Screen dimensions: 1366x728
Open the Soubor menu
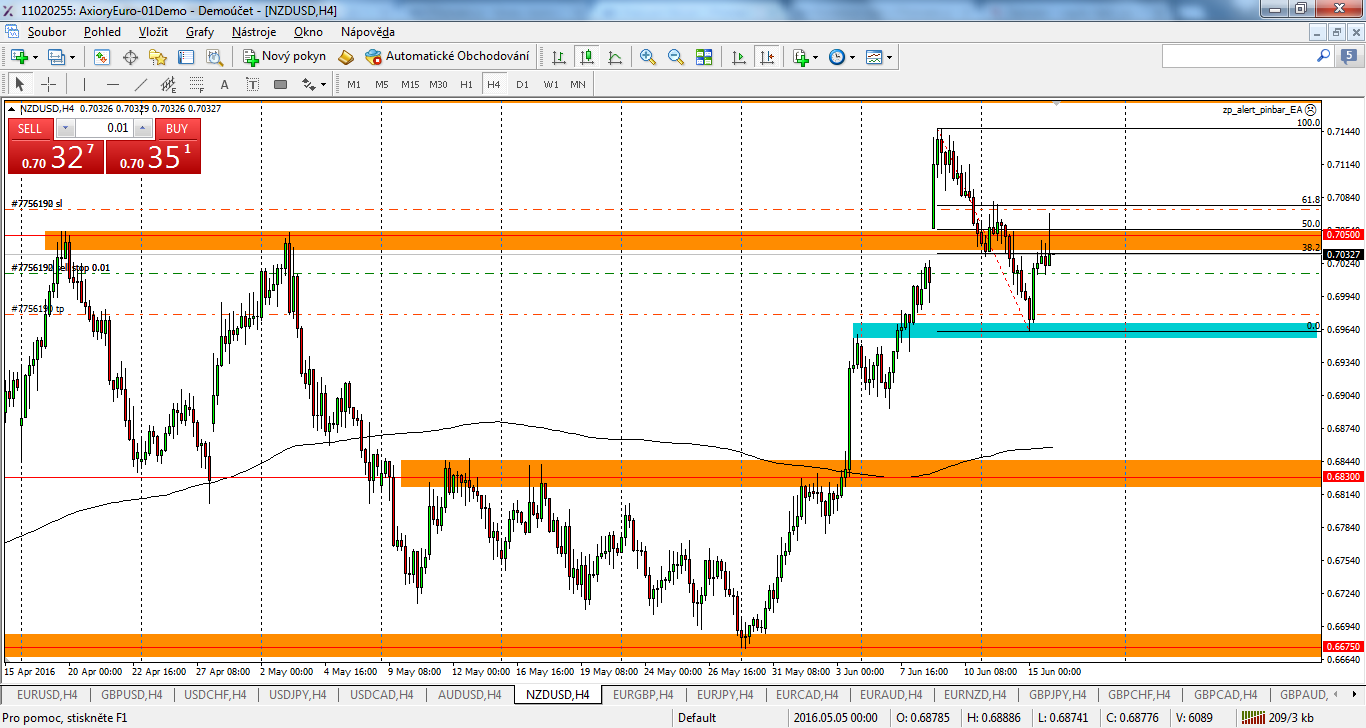47,31
